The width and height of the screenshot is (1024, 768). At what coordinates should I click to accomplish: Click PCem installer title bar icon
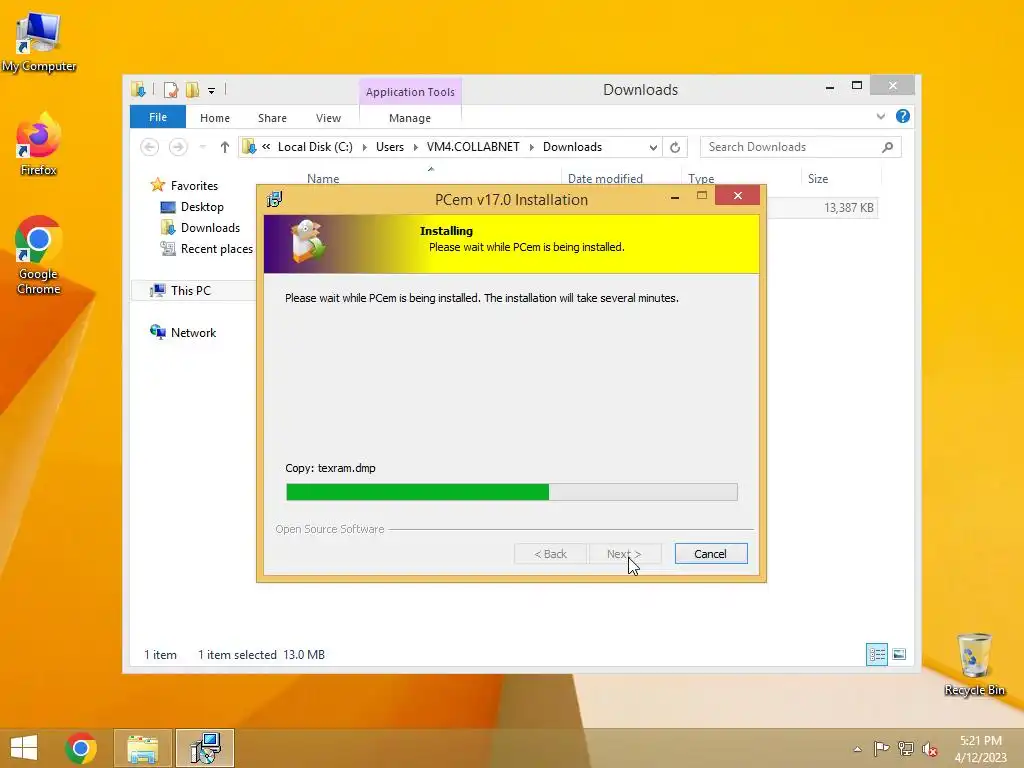[275, 199]
